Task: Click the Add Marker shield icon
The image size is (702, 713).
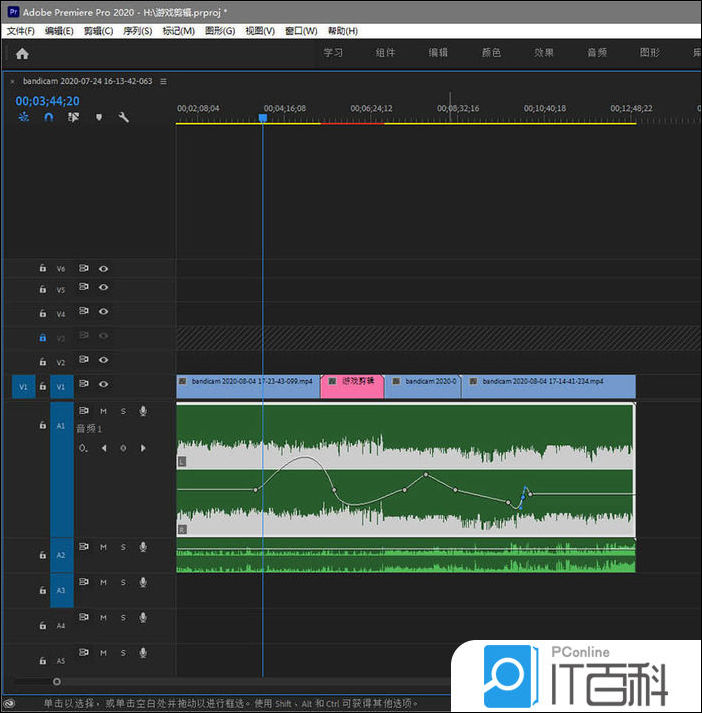Action: pyautogui.click(x=98, y=117)
